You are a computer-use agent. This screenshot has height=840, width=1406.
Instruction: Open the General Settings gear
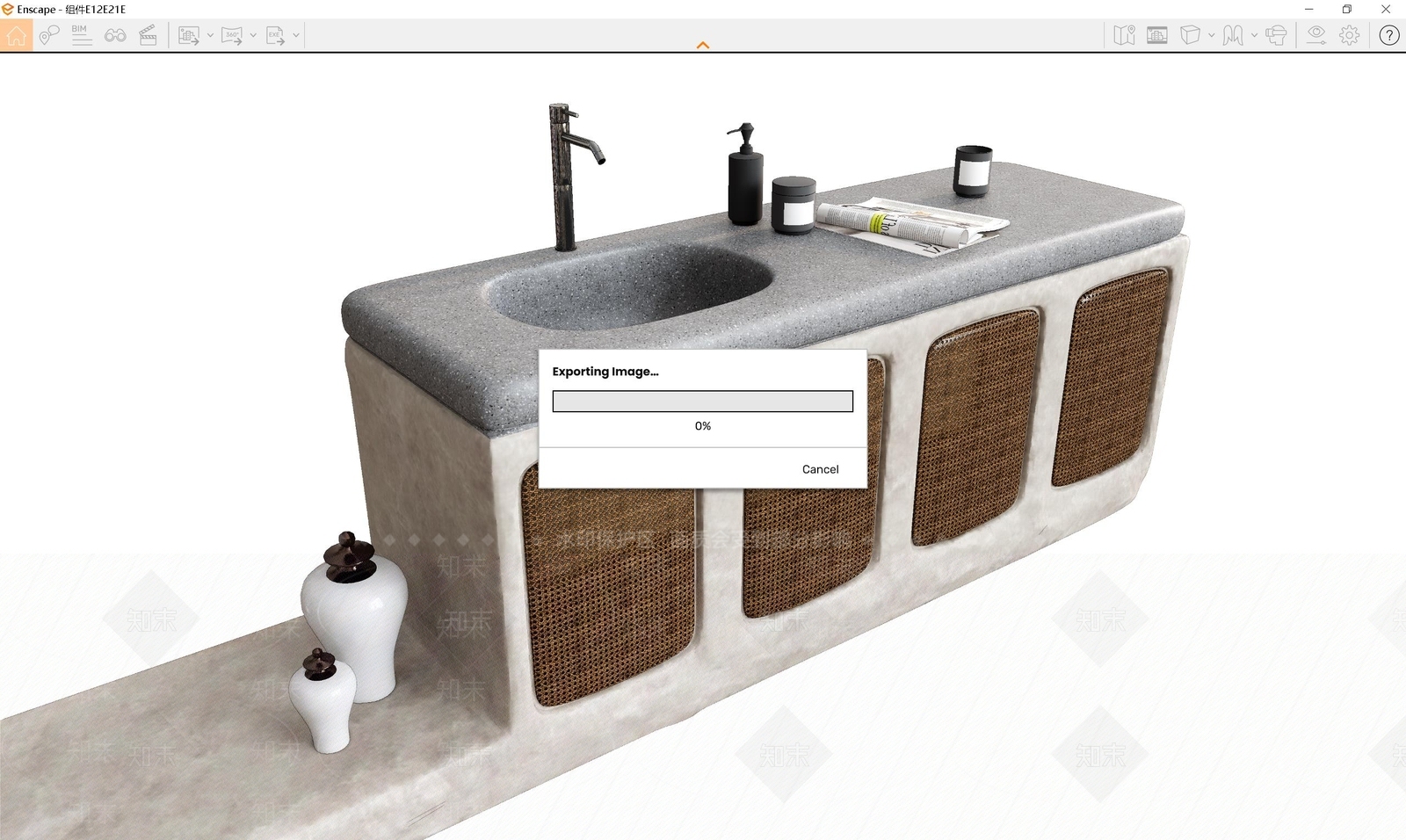click(x=1350, y=35)
